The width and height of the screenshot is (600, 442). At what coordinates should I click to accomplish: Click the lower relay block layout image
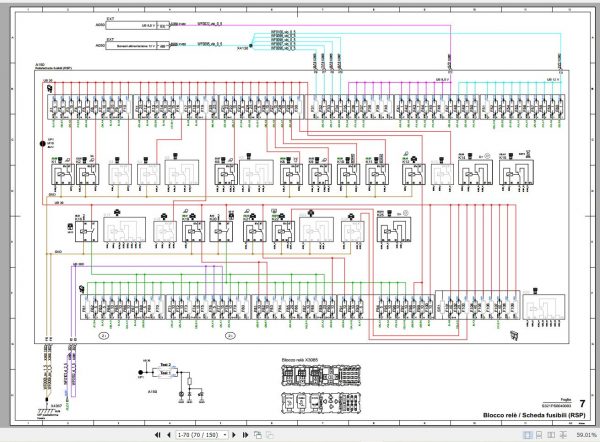pyautogui.click(x=321, y=403)
